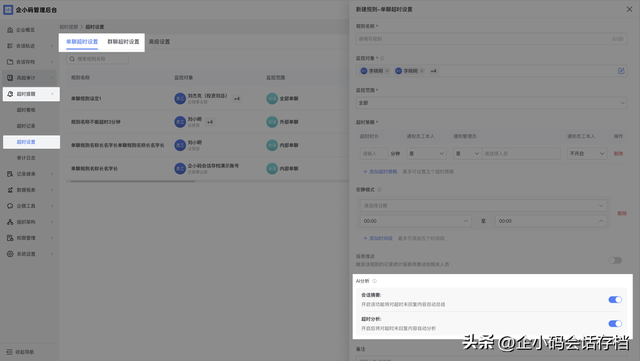Click the 超时提醒 breadcrumb link
This screenshot has height=361, width=640.
68,27
